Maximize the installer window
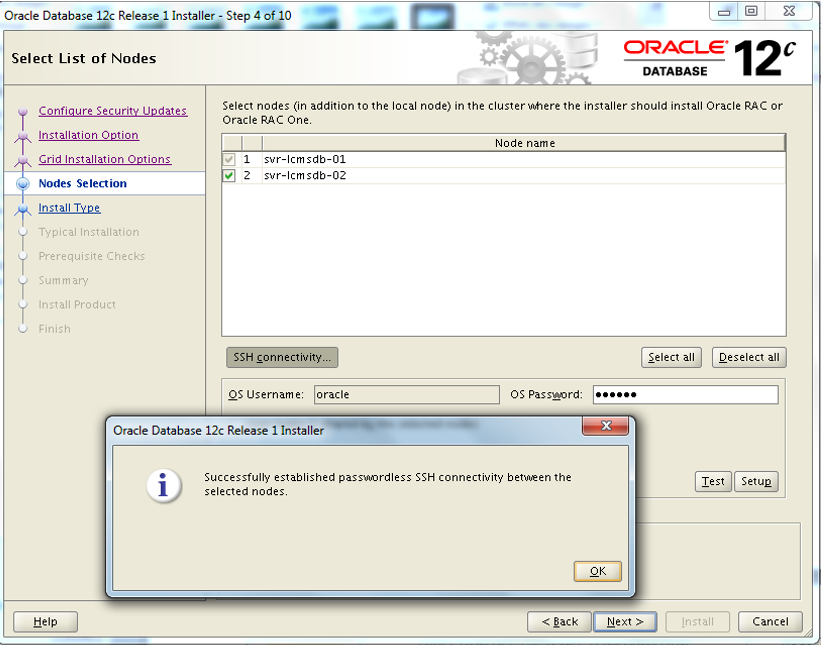Screen dimensions: 821x645 point(751,11)
